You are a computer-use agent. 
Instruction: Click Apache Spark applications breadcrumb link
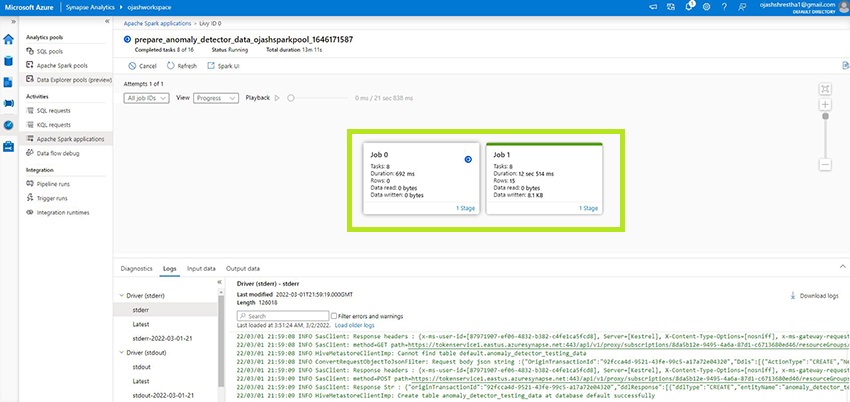click(x=157, y=23)
